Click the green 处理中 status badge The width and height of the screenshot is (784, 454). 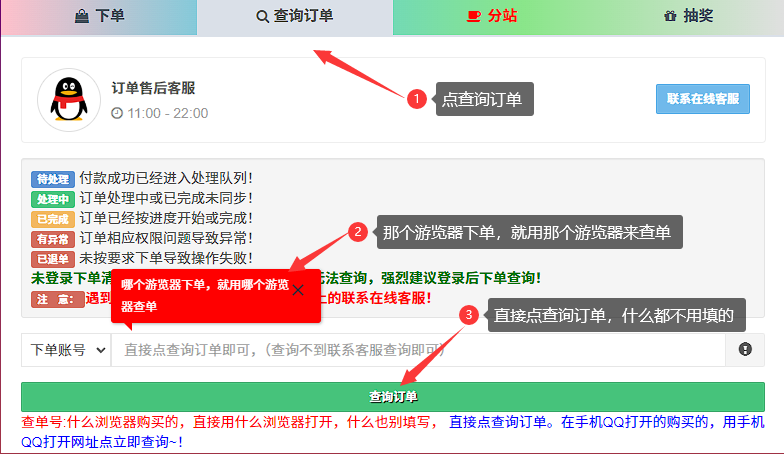click(52, 199)
